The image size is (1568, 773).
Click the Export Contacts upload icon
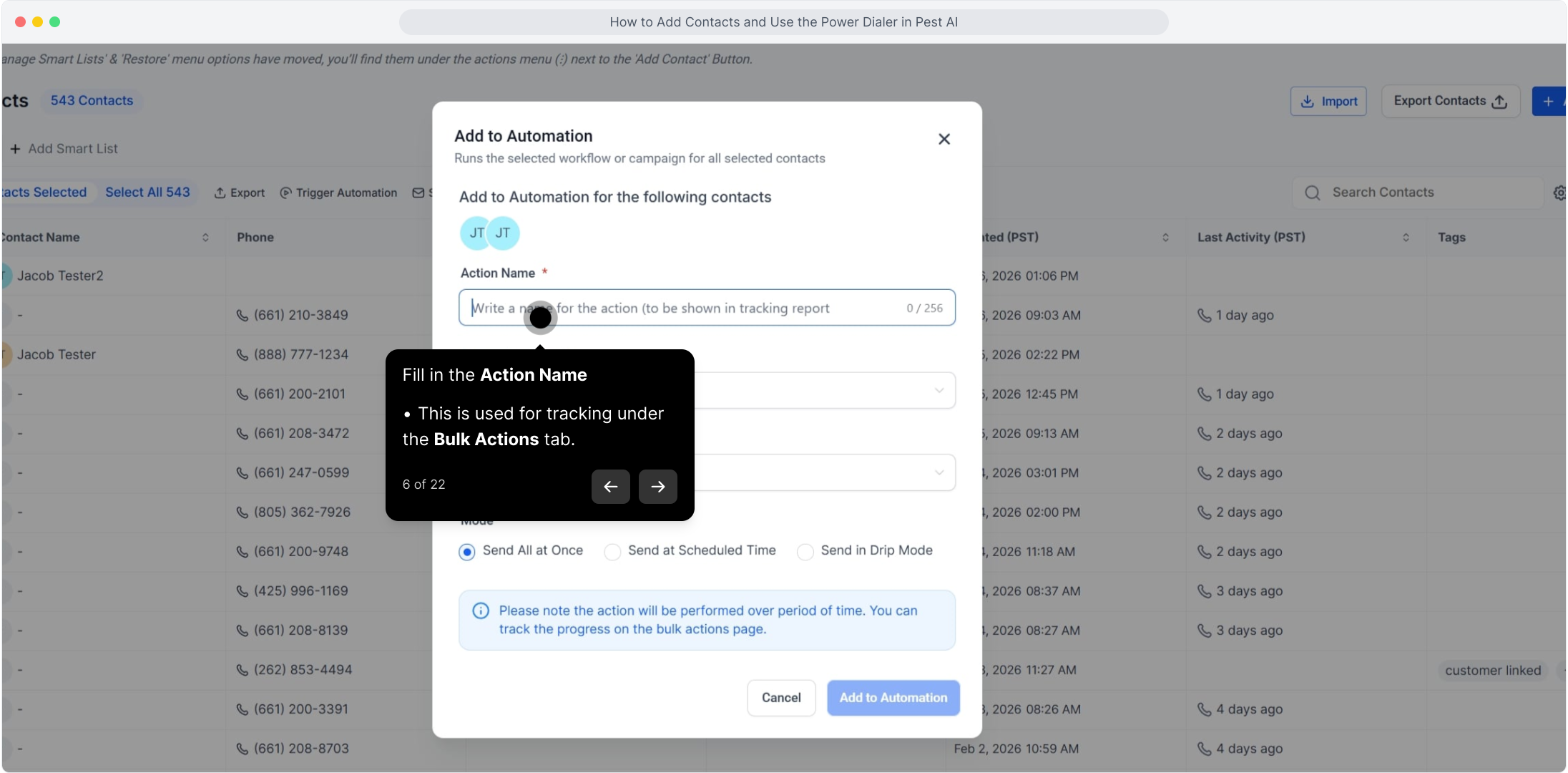click(1499, 102)
